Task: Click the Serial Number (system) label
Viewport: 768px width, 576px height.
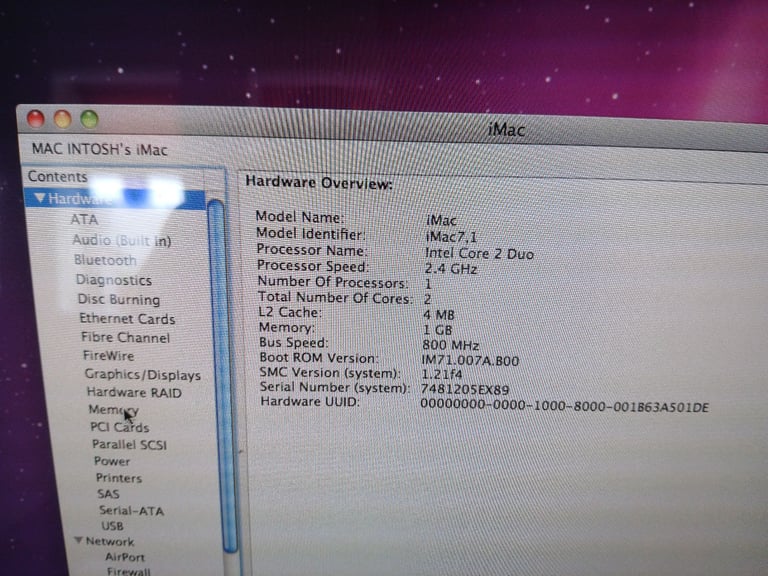Action: coord(335,387)
